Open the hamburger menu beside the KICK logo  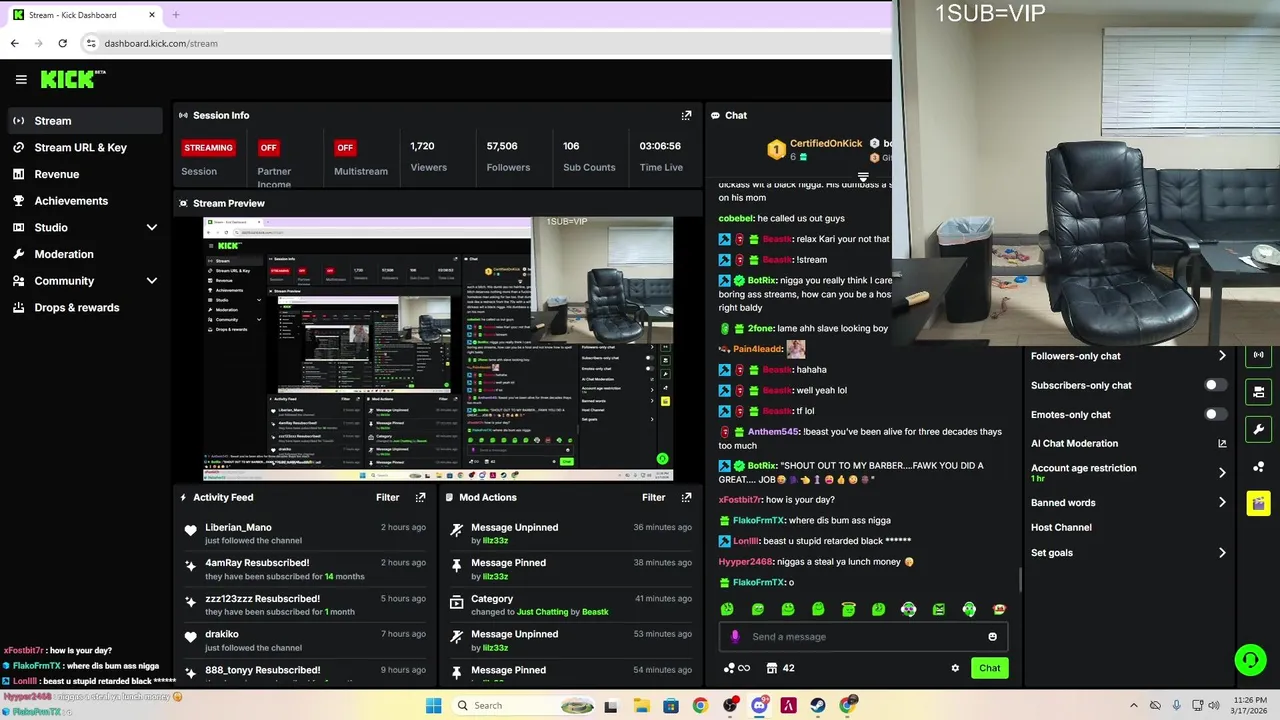(21, 79)
